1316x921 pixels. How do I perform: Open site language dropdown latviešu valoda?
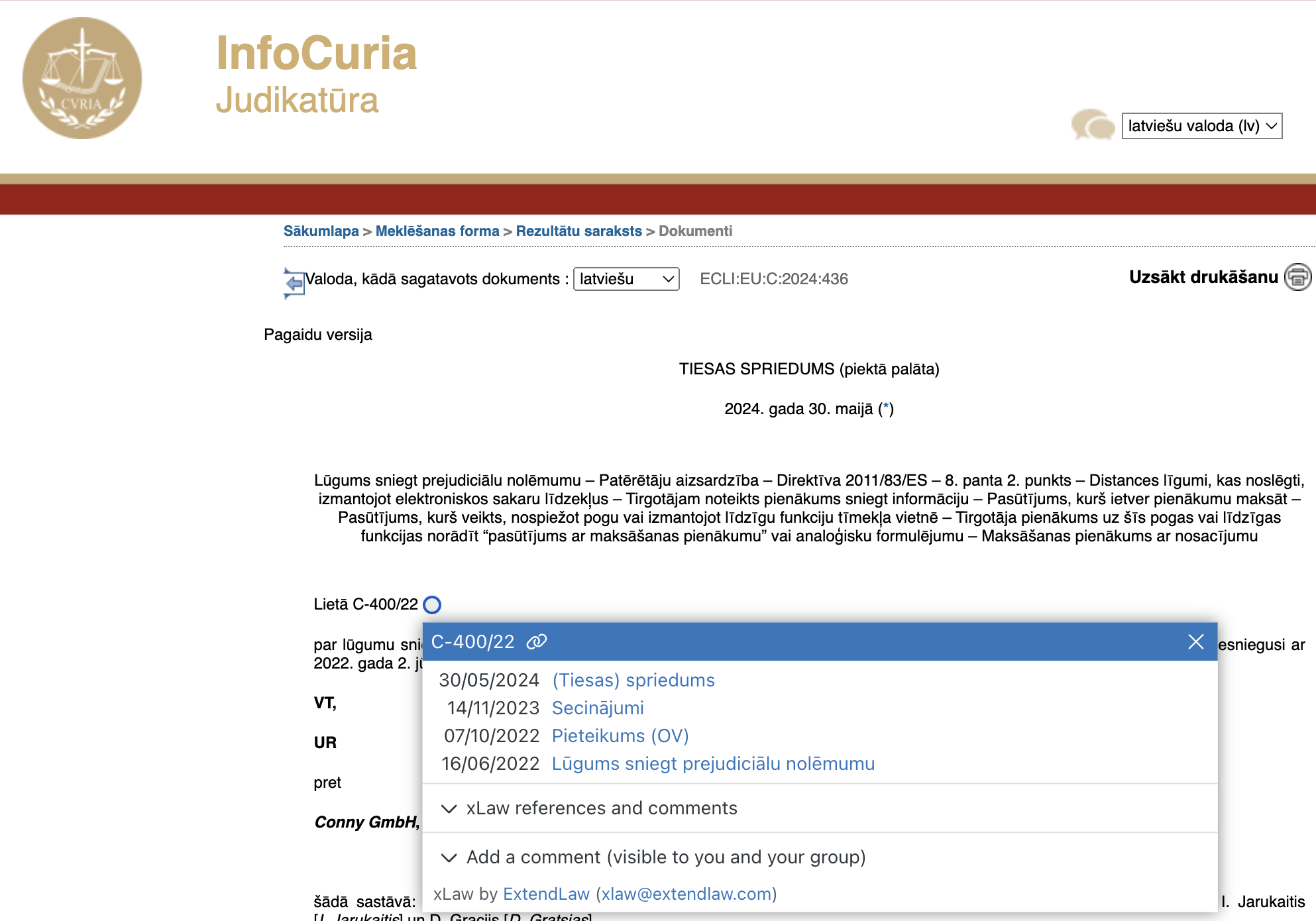1201,126
